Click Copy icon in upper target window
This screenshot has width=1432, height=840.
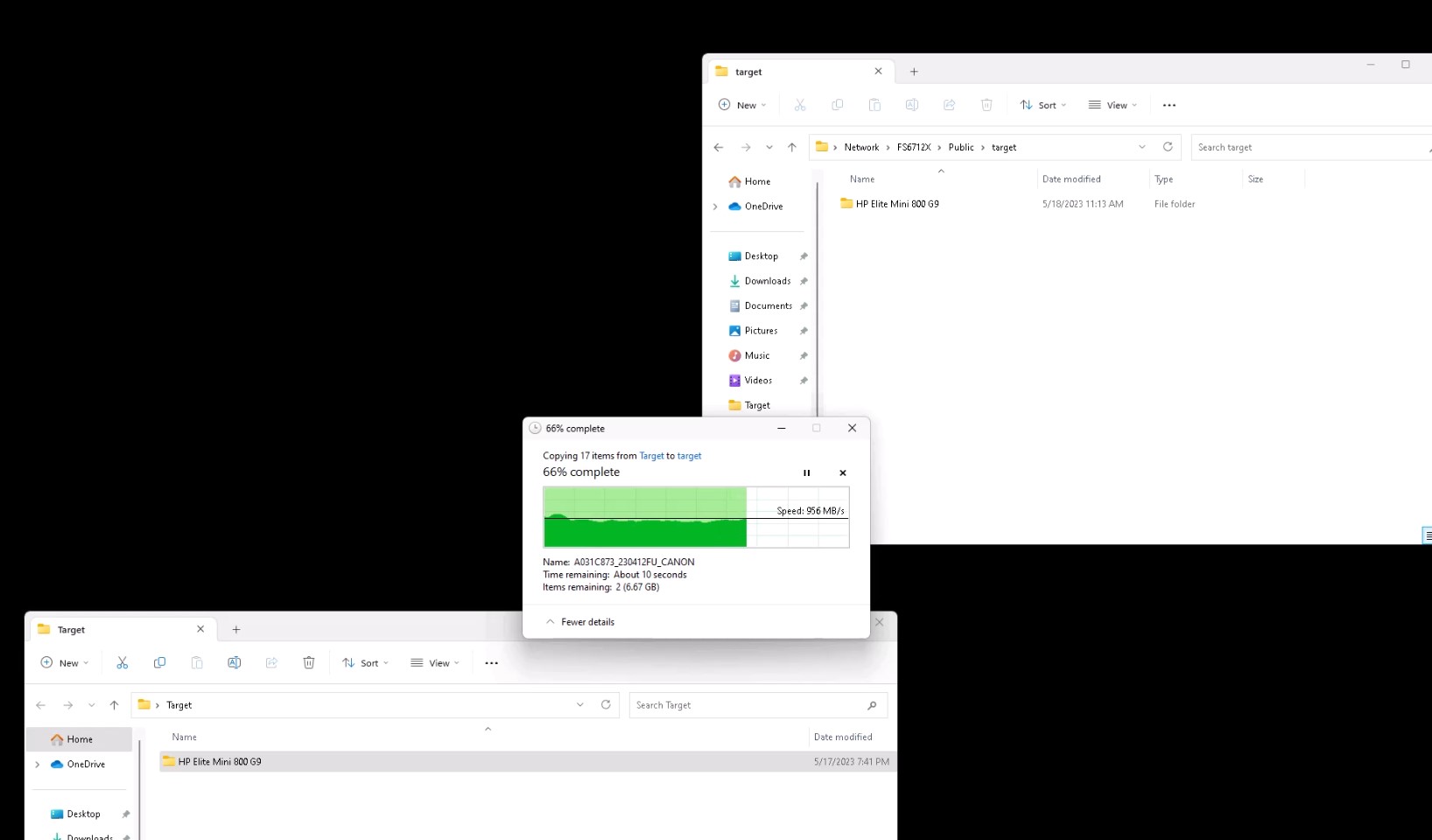tap(838, 105)
